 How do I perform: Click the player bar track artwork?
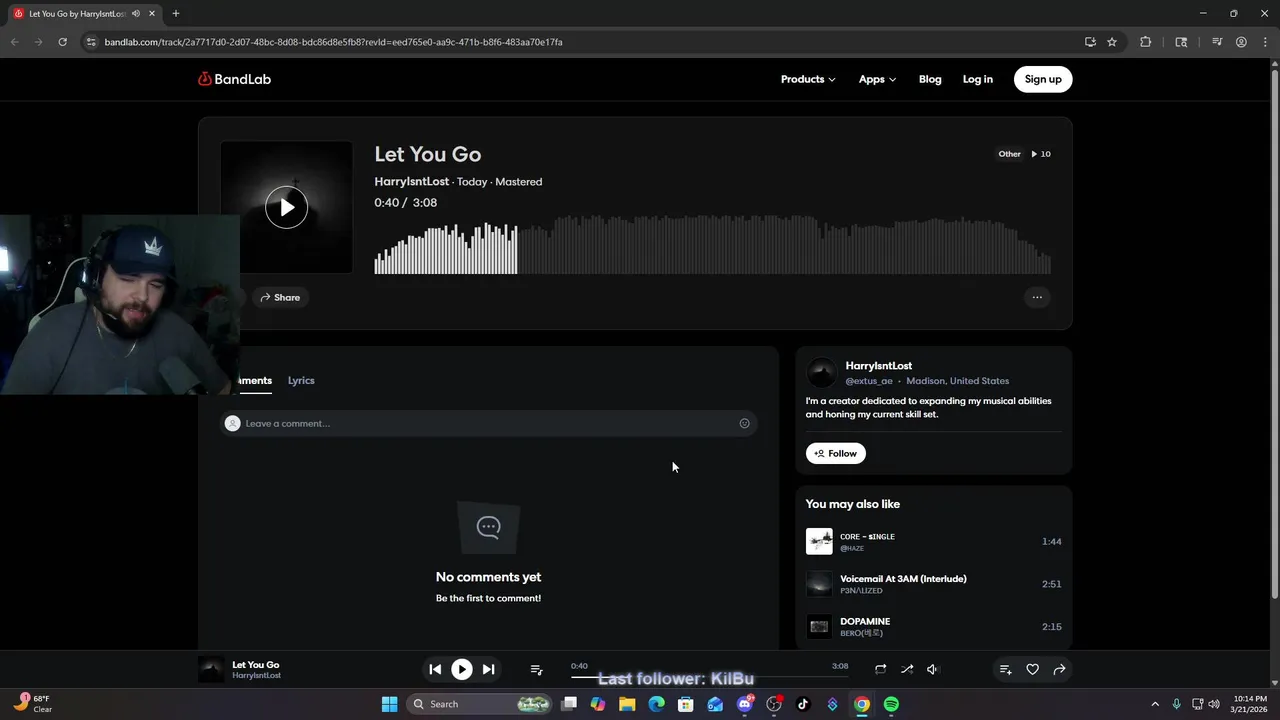(x=211, y=669)
